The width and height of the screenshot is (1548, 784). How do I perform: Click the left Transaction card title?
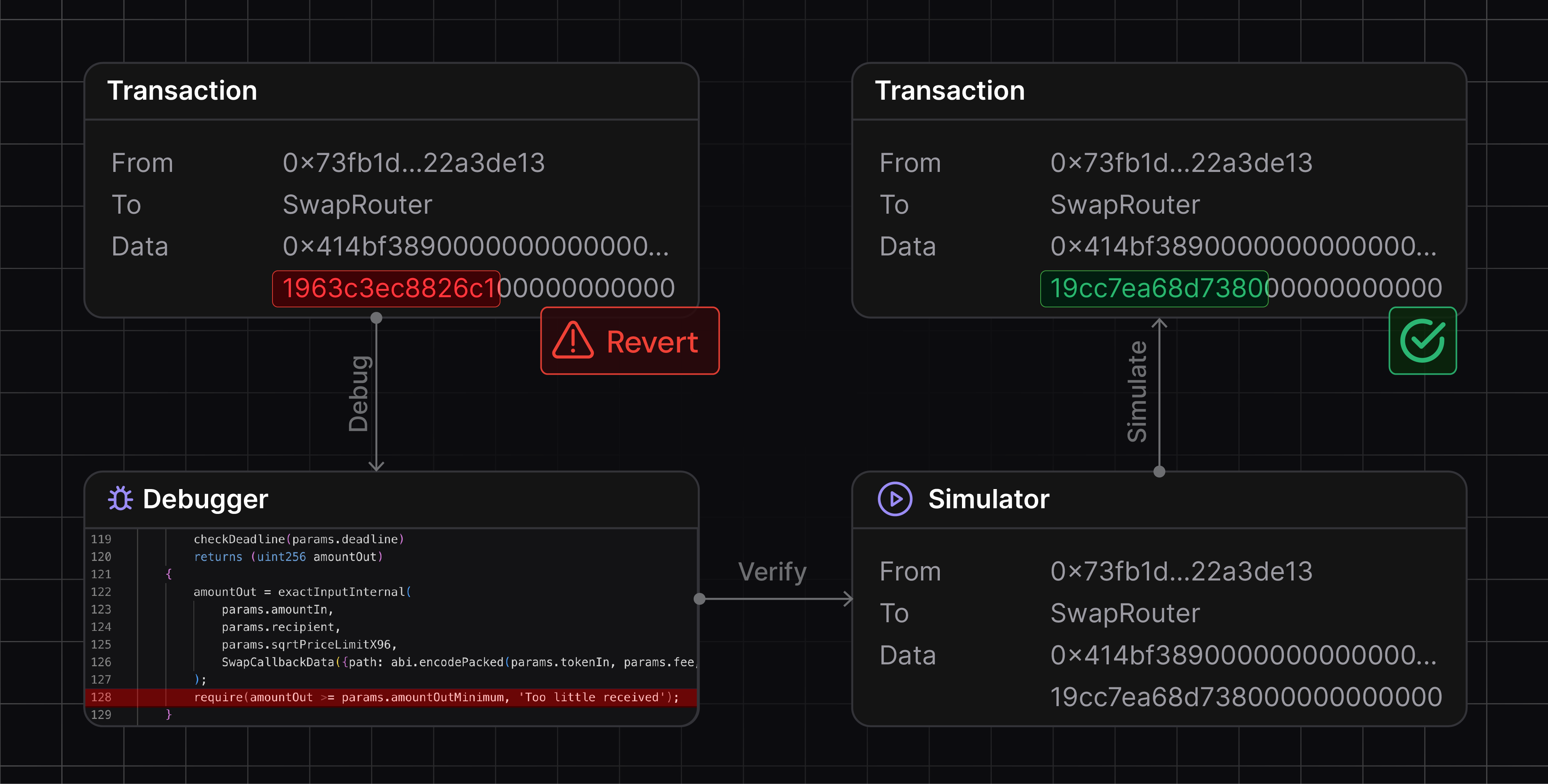click(x=182, y=91)
